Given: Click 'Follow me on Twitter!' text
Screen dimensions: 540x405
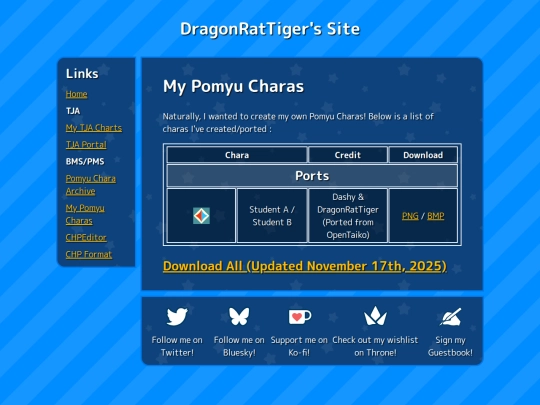Looking at the screenshot, I should click(x=177, y=346).
